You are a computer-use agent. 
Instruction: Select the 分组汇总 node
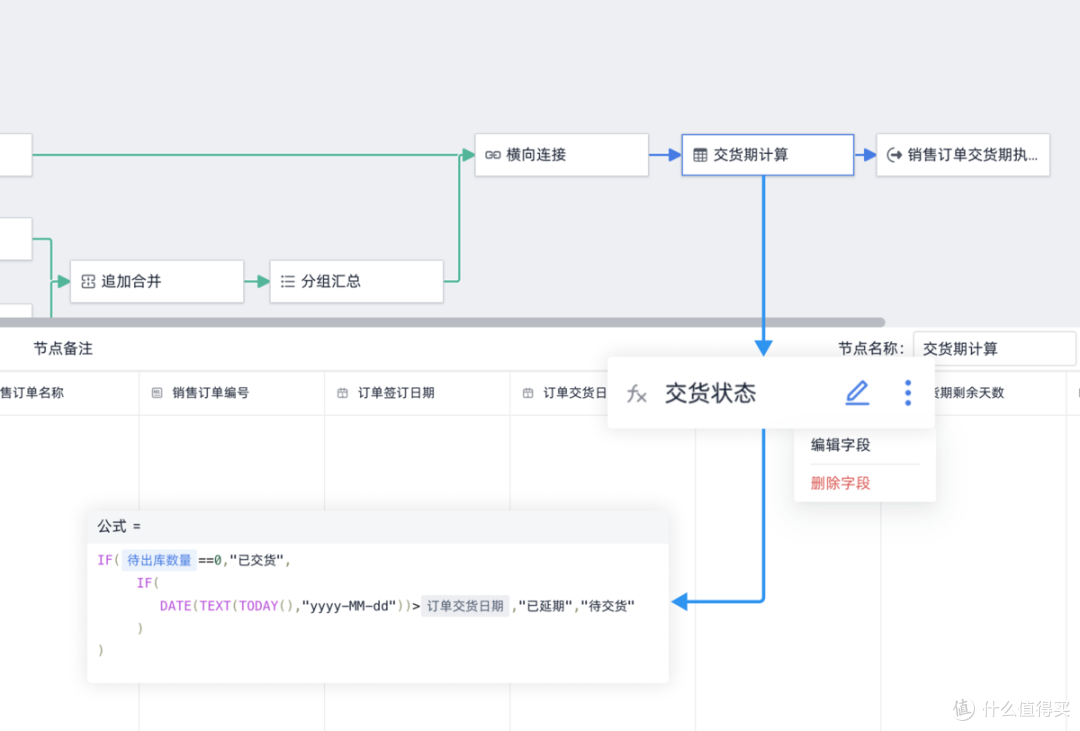coord(356,281)
